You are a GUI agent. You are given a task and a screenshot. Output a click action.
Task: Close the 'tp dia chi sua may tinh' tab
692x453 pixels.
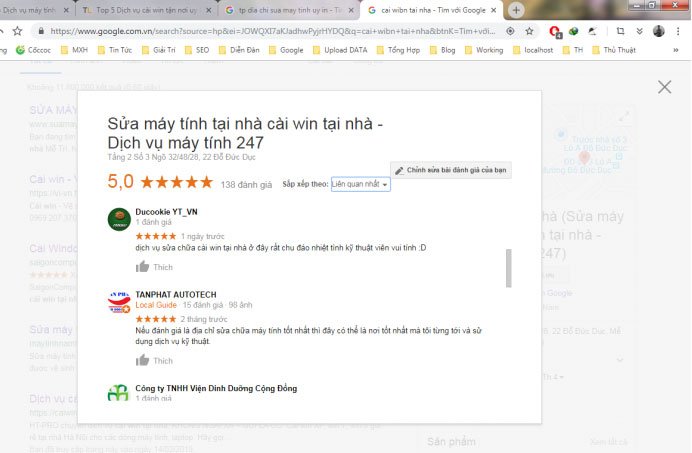click(x=351, y=10)
